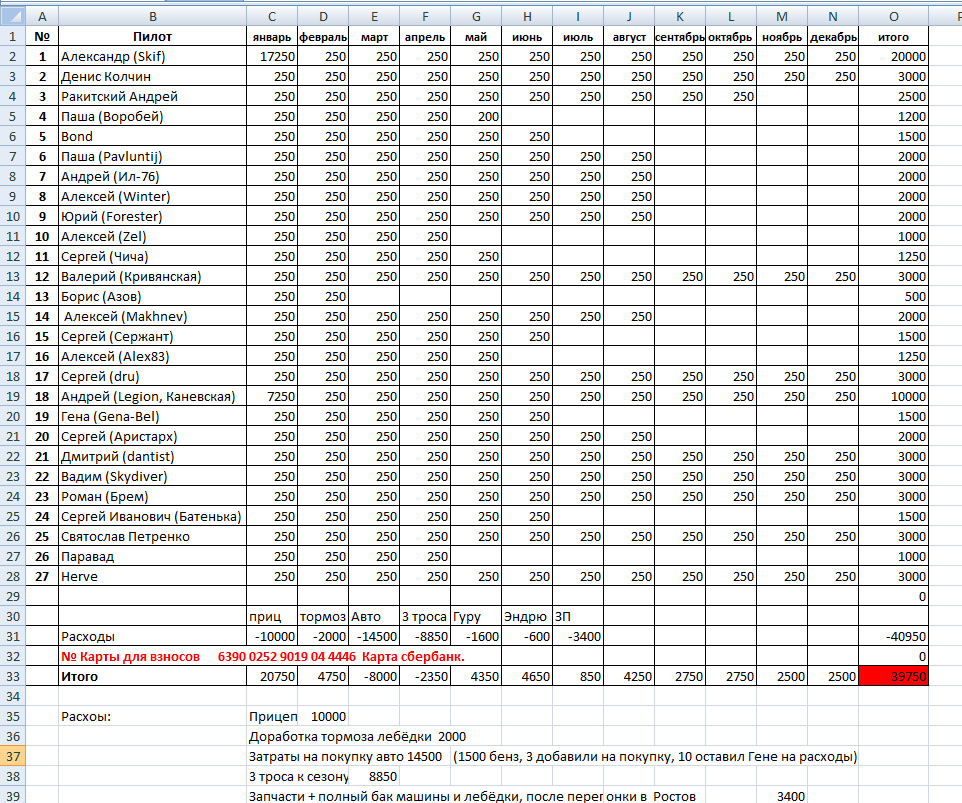Viewport: 962px width, 803px height.
Task: Click the 'итого' header cell
Action: tap(893, 36)
